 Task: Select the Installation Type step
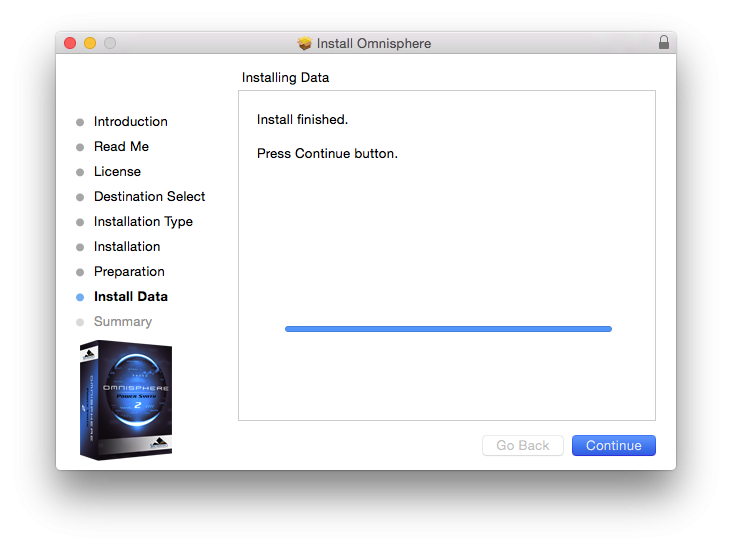pyautogui.click(x=143, y=222)
